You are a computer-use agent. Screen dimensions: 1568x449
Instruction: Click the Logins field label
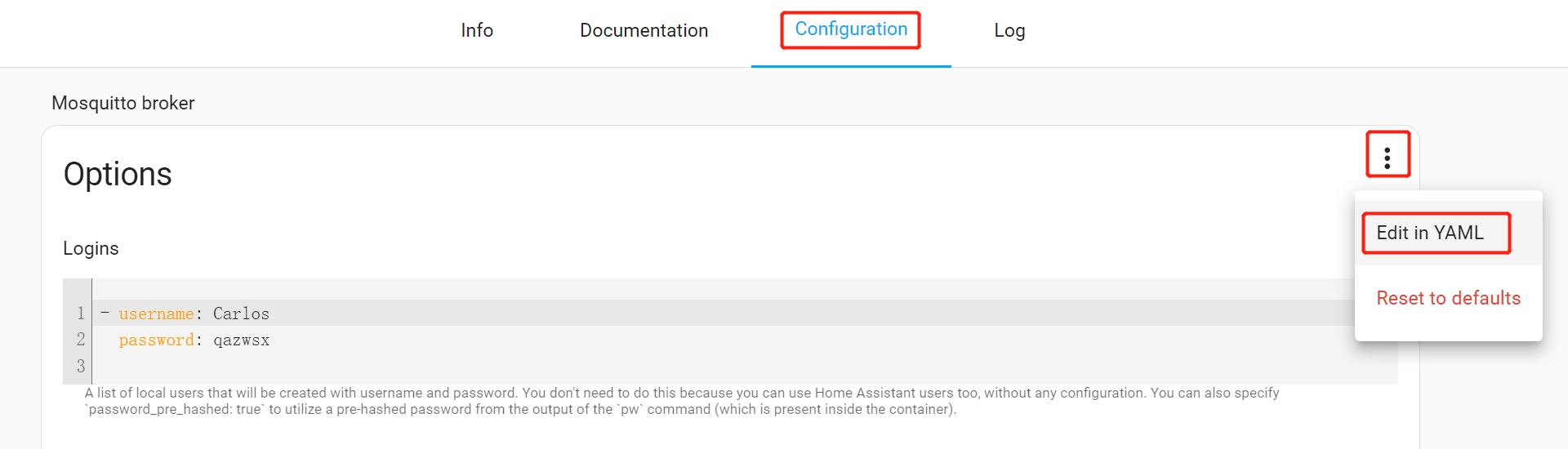click(x=91, y=248)
